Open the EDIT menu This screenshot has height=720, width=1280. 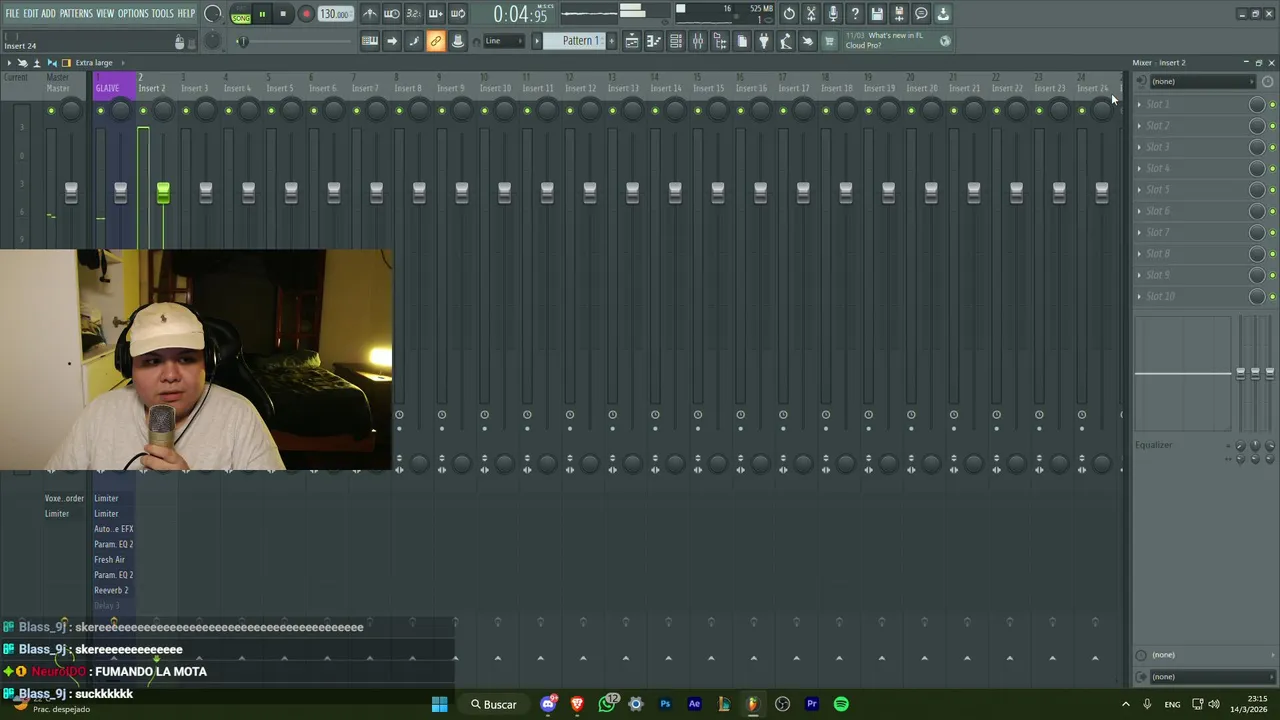(x=31, y=13)
